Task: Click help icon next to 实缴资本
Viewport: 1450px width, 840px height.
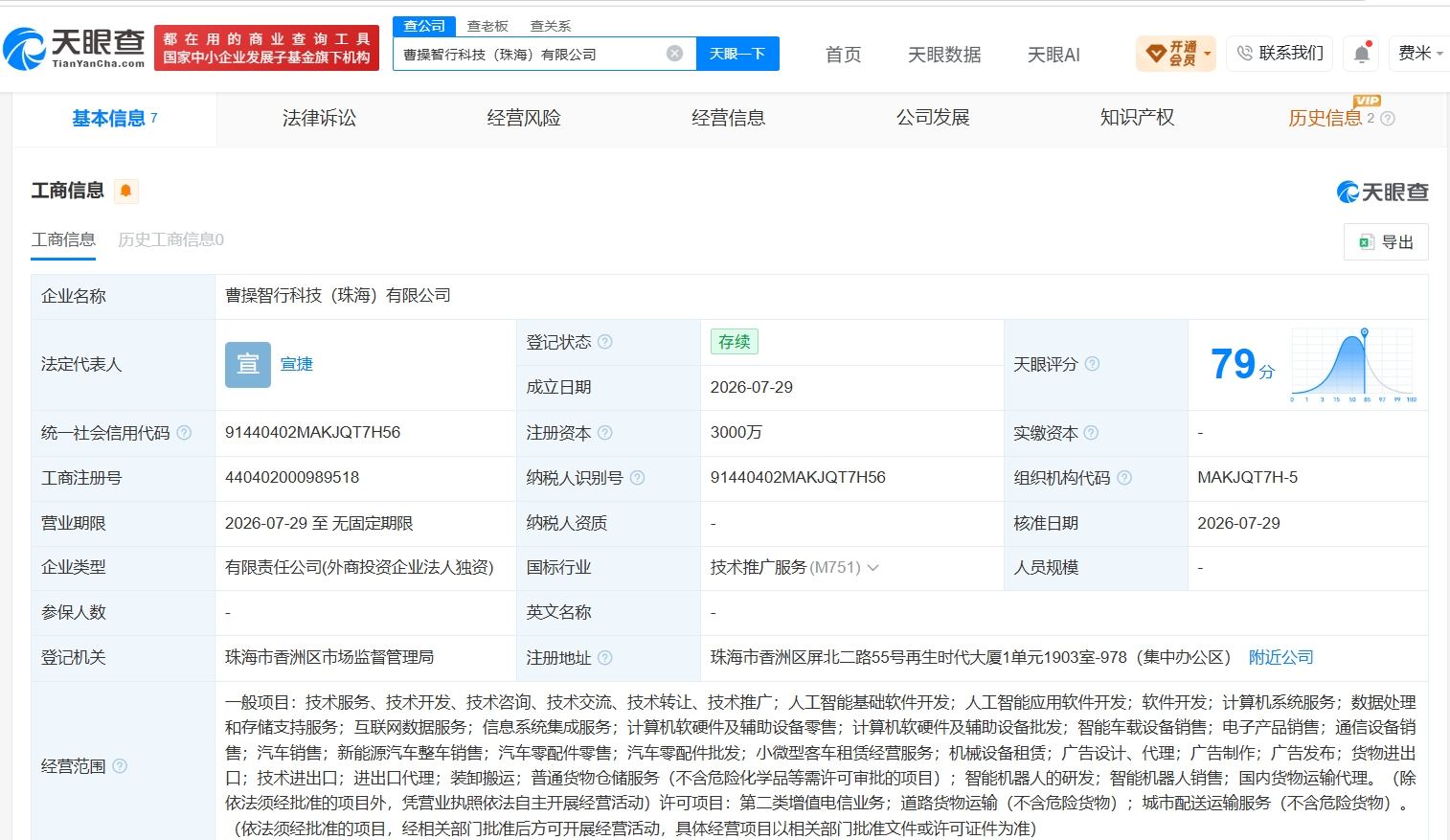Action: click(x=1091, y=433)
